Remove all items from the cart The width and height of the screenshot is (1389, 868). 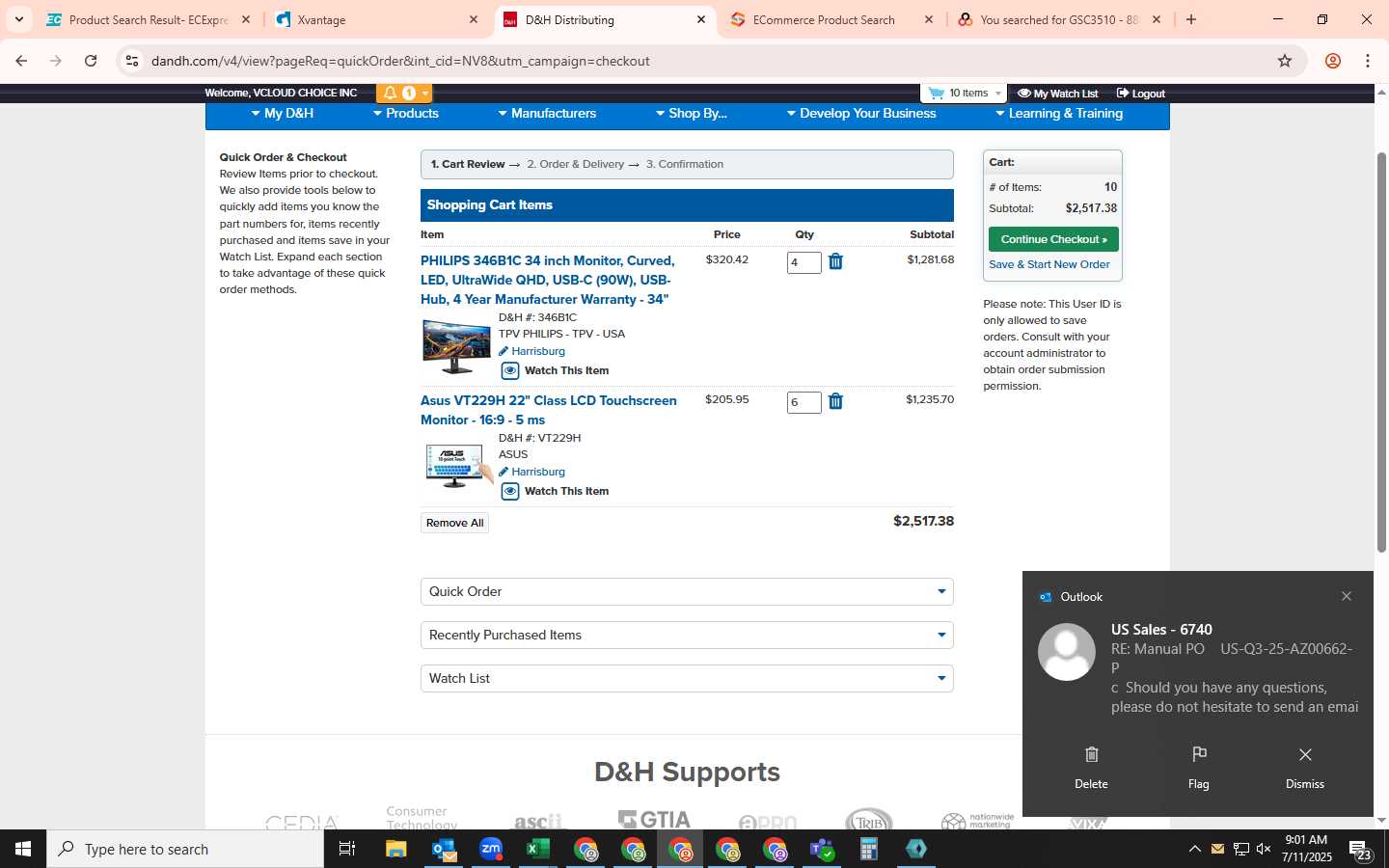(454, 523)
